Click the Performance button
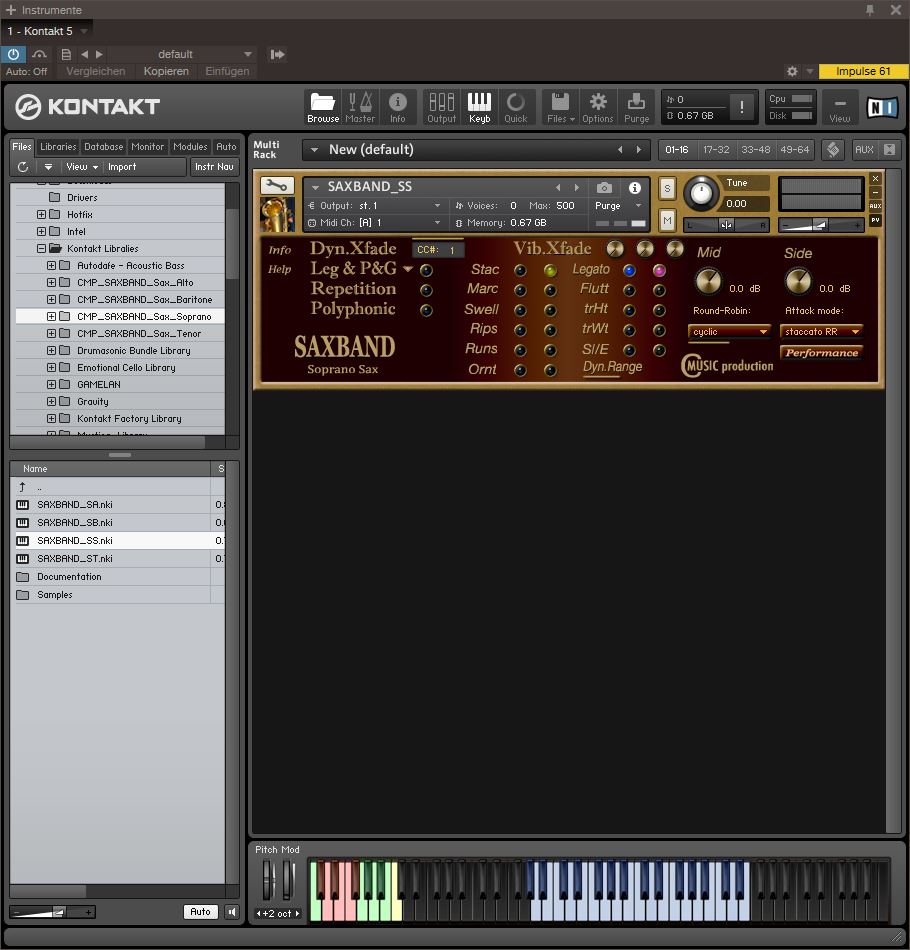The width and height of the screenshot is (910, 950). tap(822, 353)
